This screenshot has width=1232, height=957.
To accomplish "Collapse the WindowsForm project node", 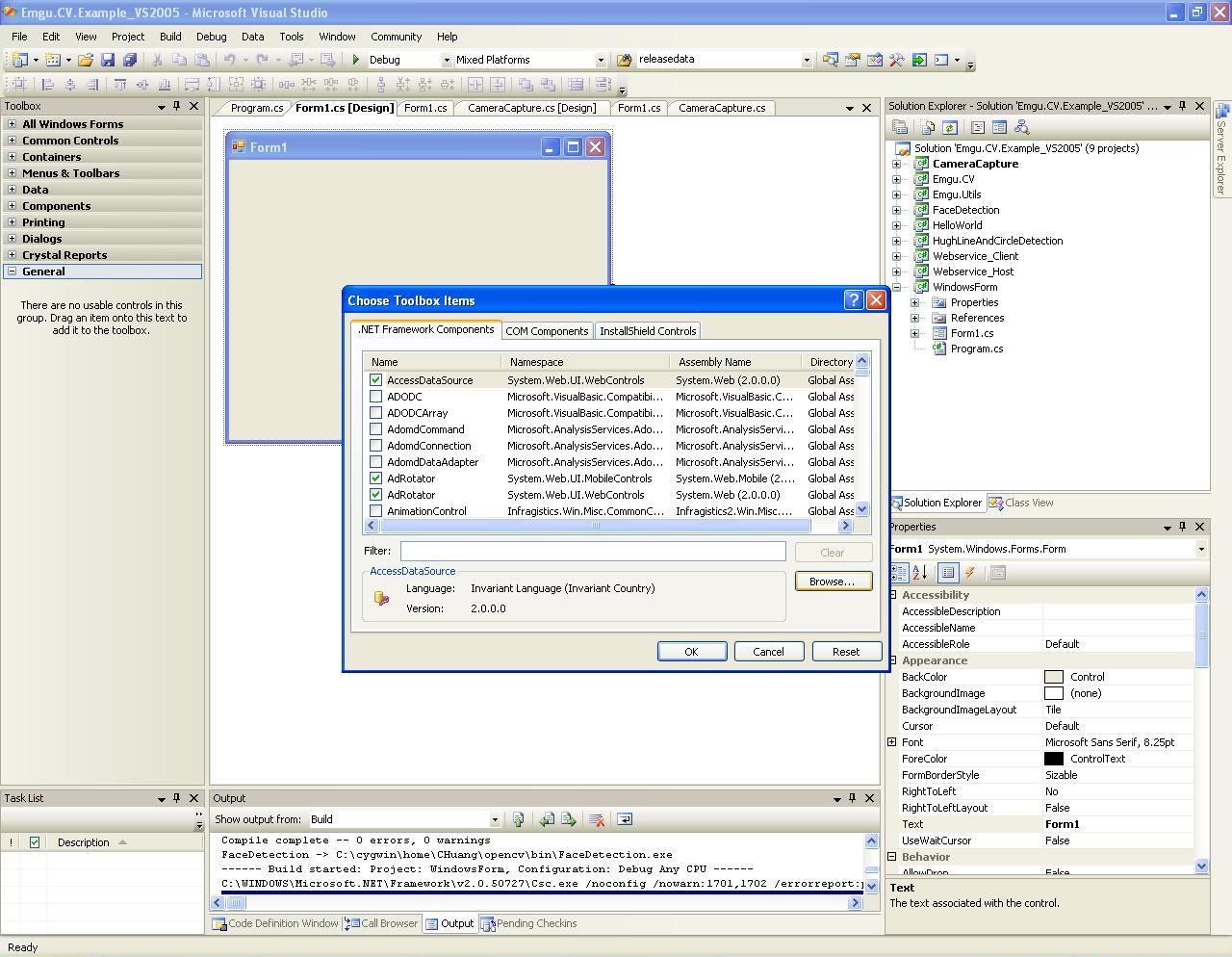I will click(x=897, y=287).
